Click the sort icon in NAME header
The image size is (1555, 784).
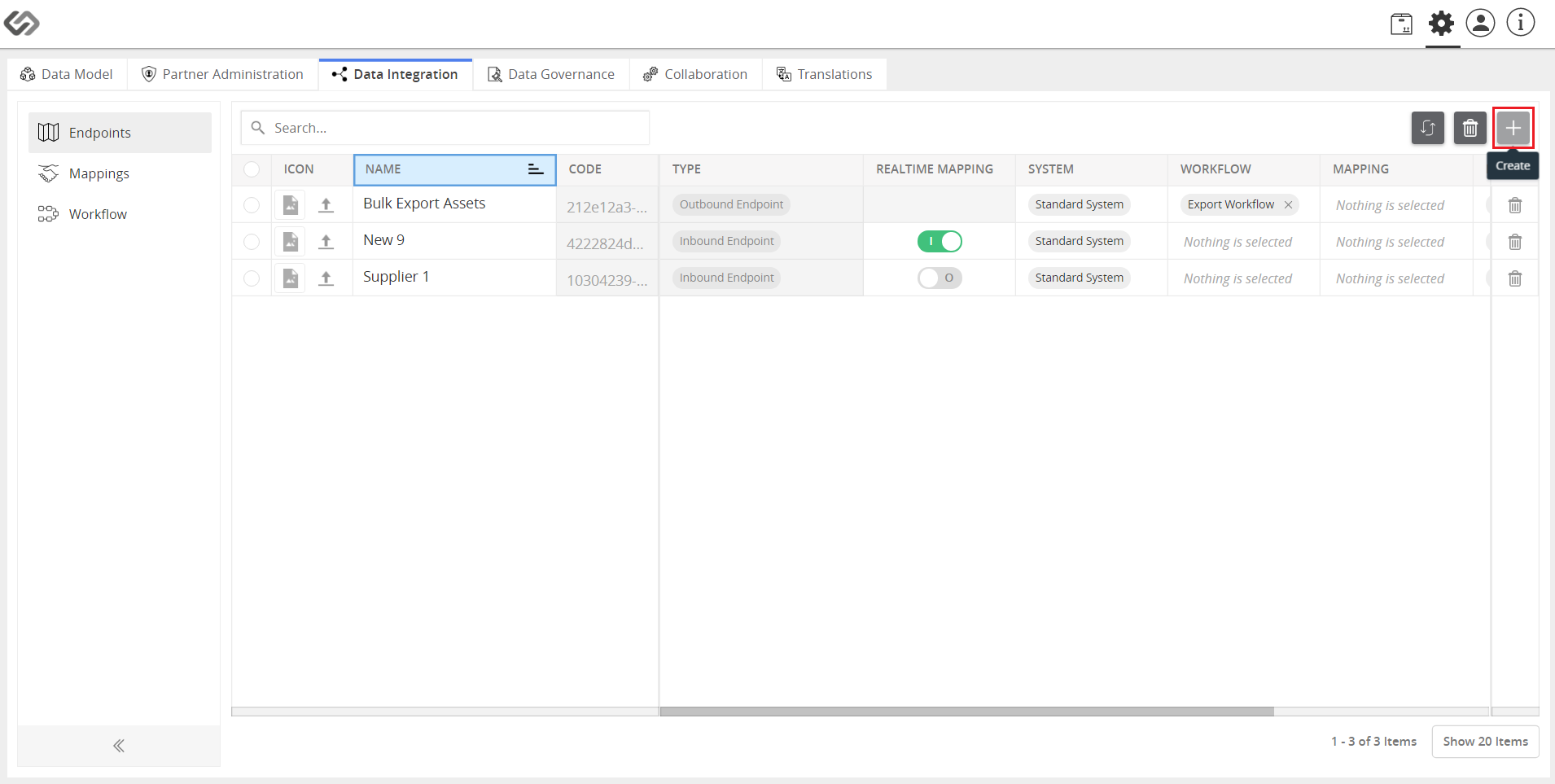(535, 169)
